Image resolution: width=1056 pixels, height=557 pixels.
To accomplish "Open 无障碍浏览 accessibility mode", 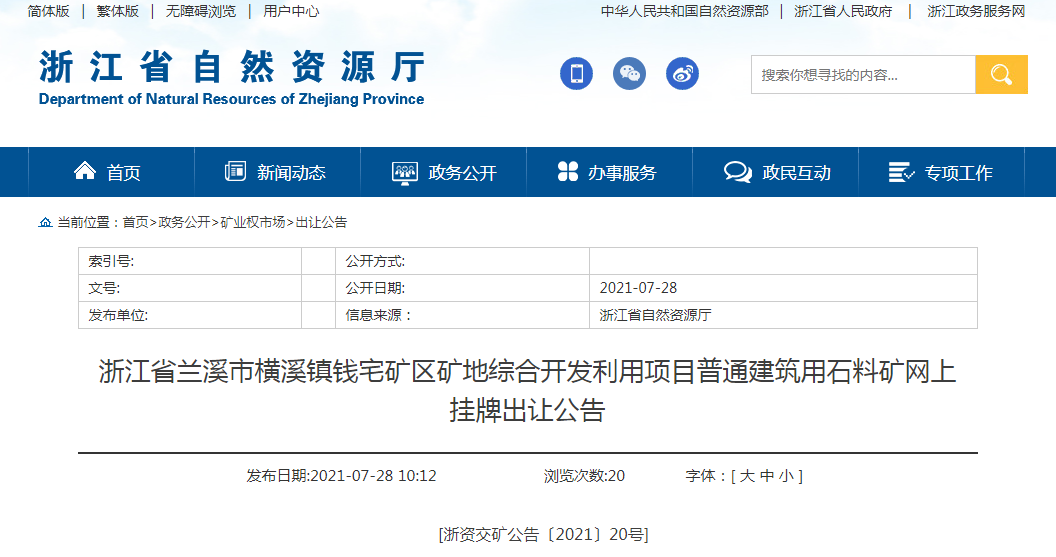I will pyautogui.click(x=201, y=11).
